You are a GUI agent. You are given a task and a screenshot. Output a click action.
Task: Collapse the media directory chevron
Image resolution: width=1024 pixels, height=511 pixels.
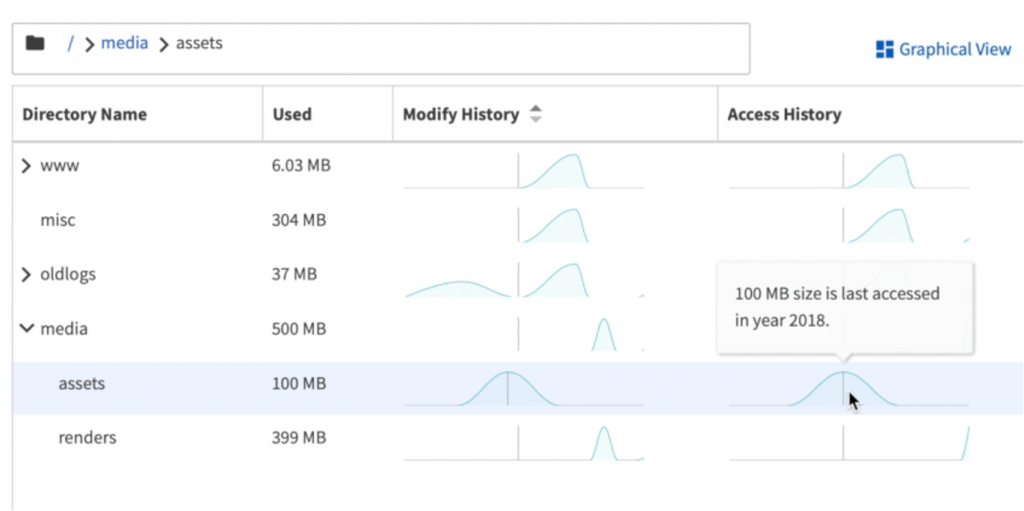pyautogui.click(x=26, y=329)
